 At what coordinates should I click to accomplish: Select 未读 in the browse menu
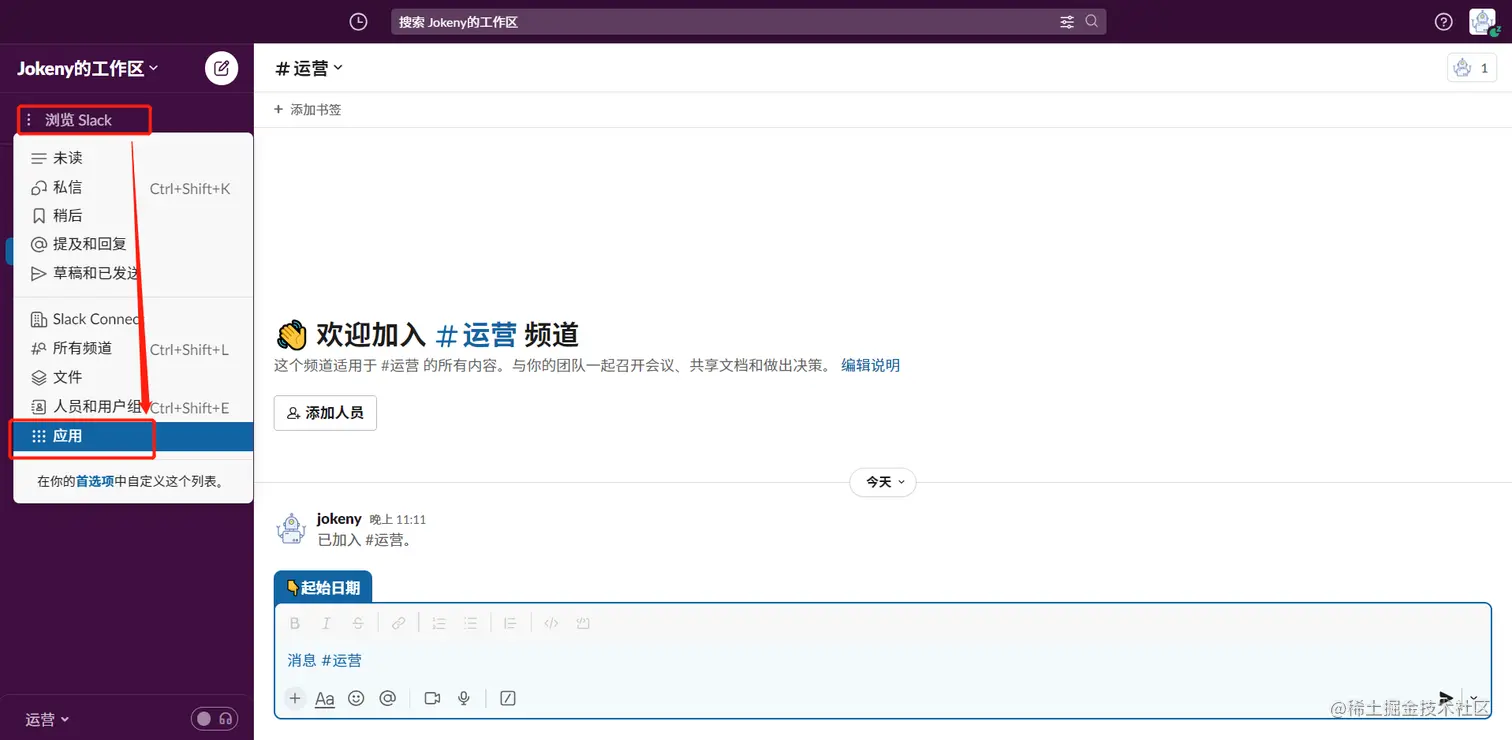click(x=132, y=158)
